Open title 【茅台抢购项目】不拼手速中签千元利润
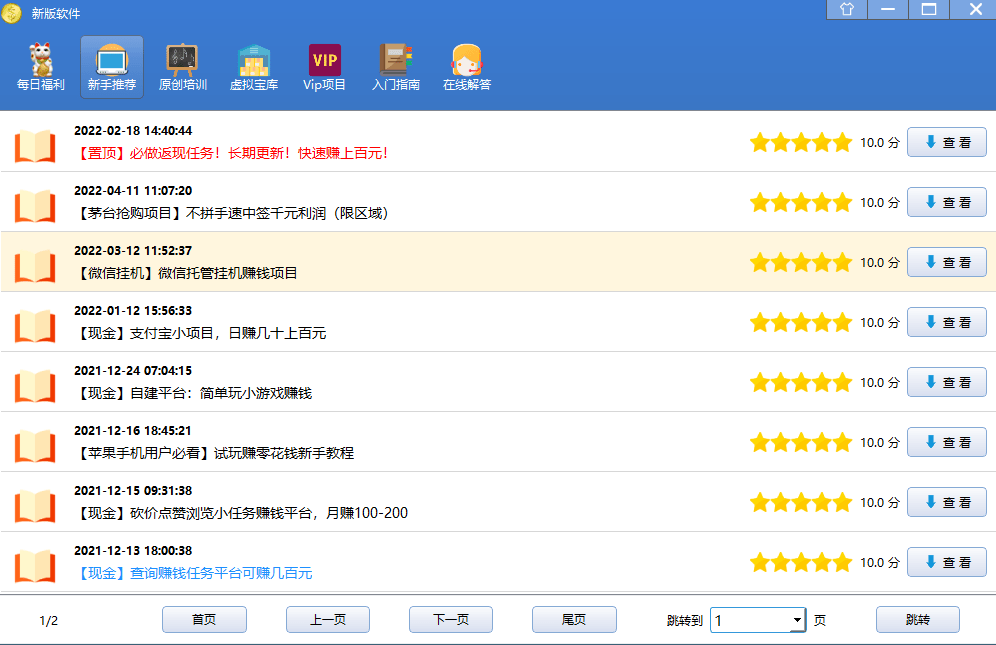Screen dimensions: 996x645 (232, 214)
